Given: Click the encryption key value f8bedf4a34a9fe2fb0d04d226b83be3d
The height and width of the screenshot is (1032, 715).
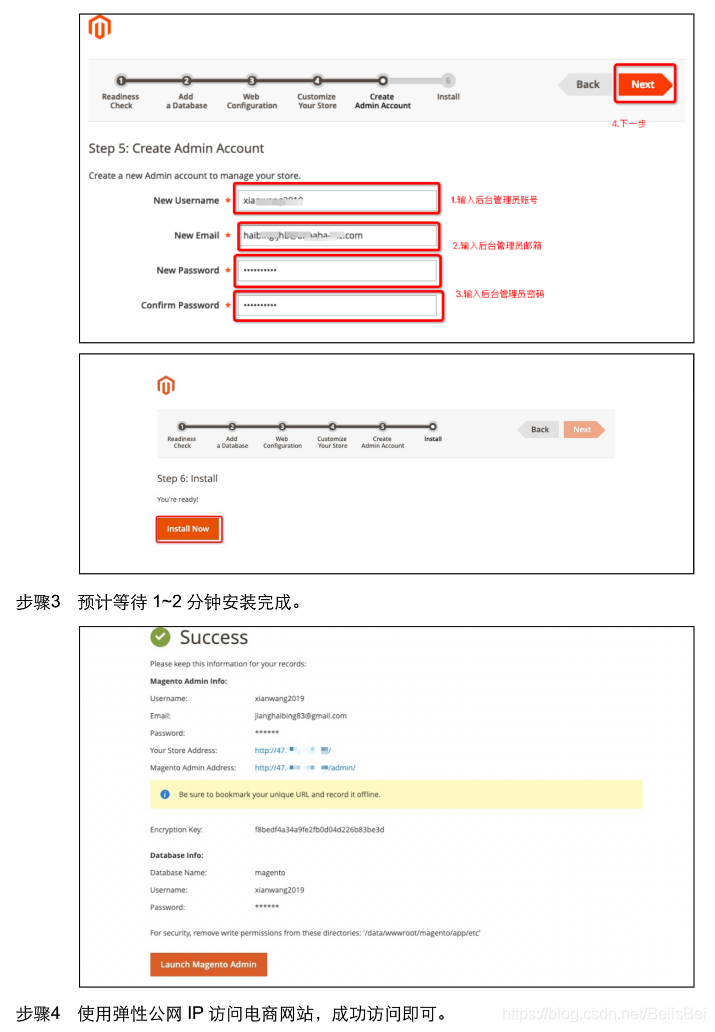Looking at the screenshot, I should 319,829.
